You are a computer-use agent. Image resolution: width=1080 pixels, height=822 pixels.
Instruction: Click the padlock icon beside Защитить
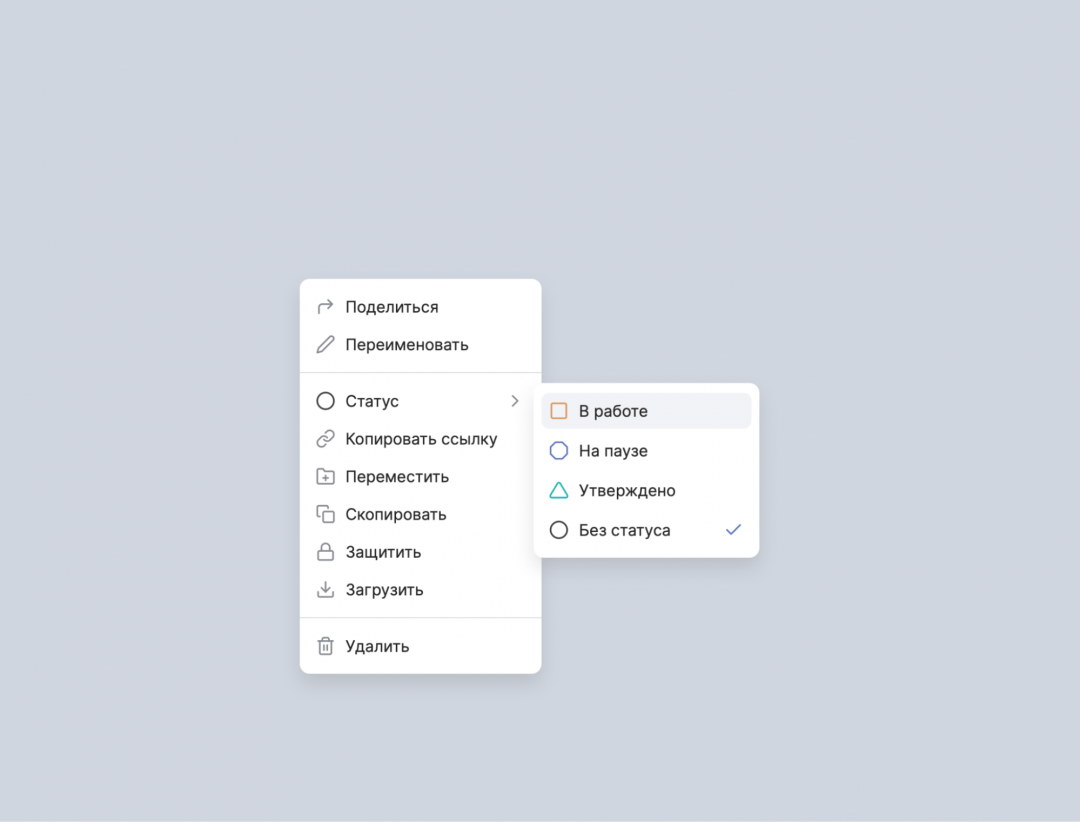click(x=325, y=552)
